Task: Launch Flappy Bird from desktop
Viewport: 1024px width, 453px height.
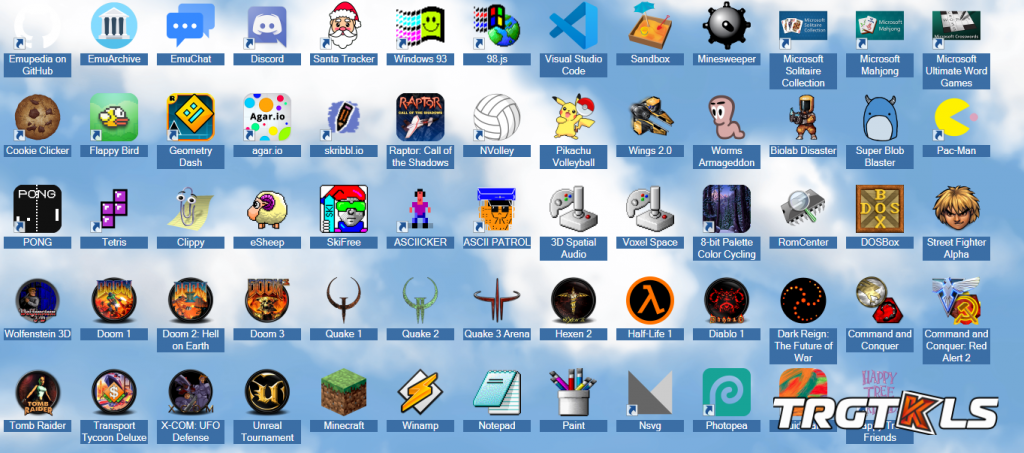Action: click(113, 117)
